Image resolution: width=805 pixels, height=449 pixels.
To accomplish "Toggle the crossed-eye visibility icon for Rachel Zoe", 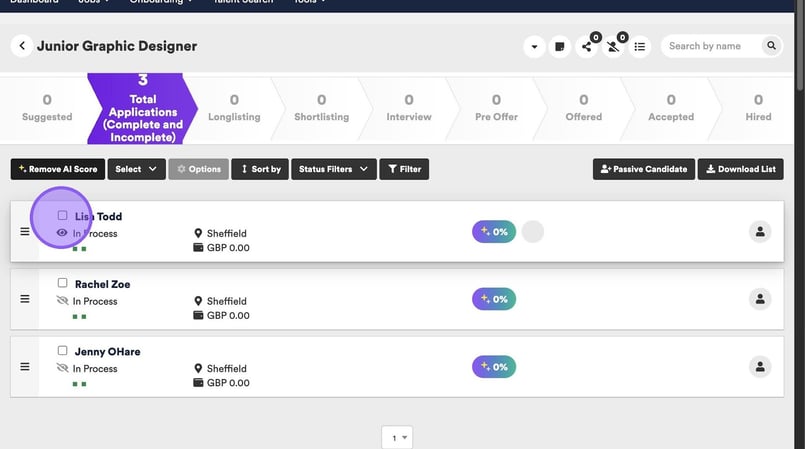I will pos(62,301).
